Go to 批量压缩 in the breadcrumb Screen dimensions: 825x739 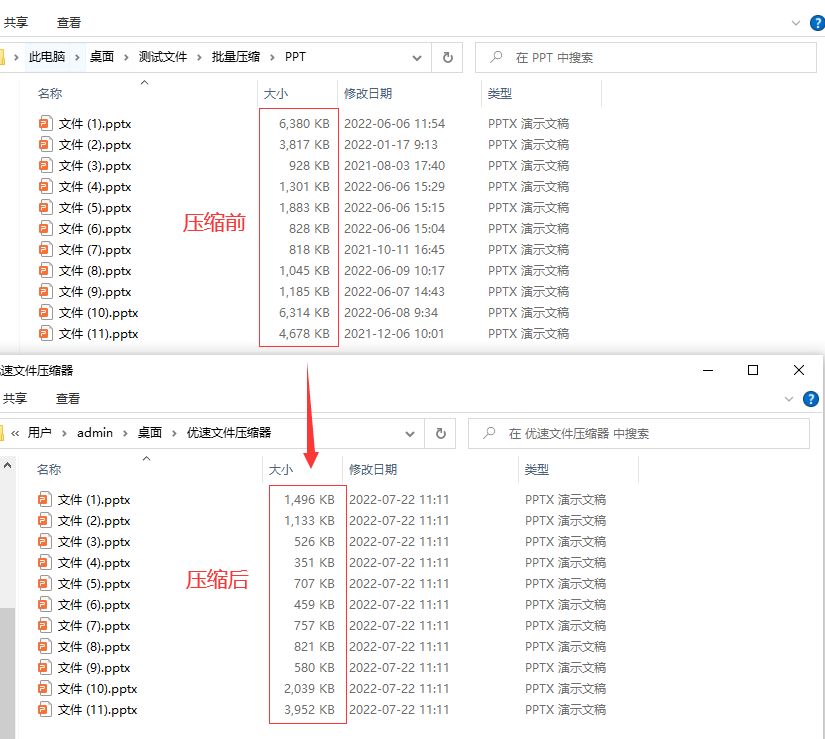pos(236,57)
